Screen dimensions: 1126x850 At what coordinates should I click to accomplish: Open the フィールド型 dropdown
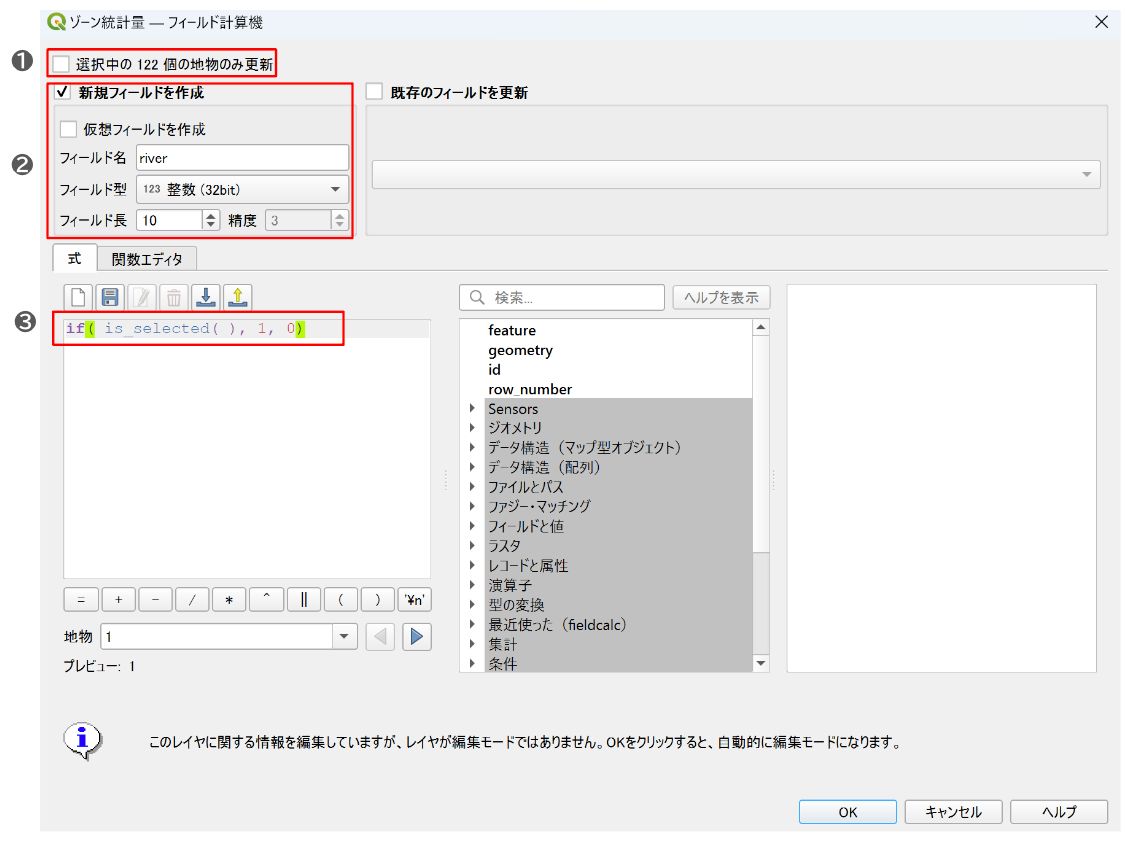click(x=242, y=190)
